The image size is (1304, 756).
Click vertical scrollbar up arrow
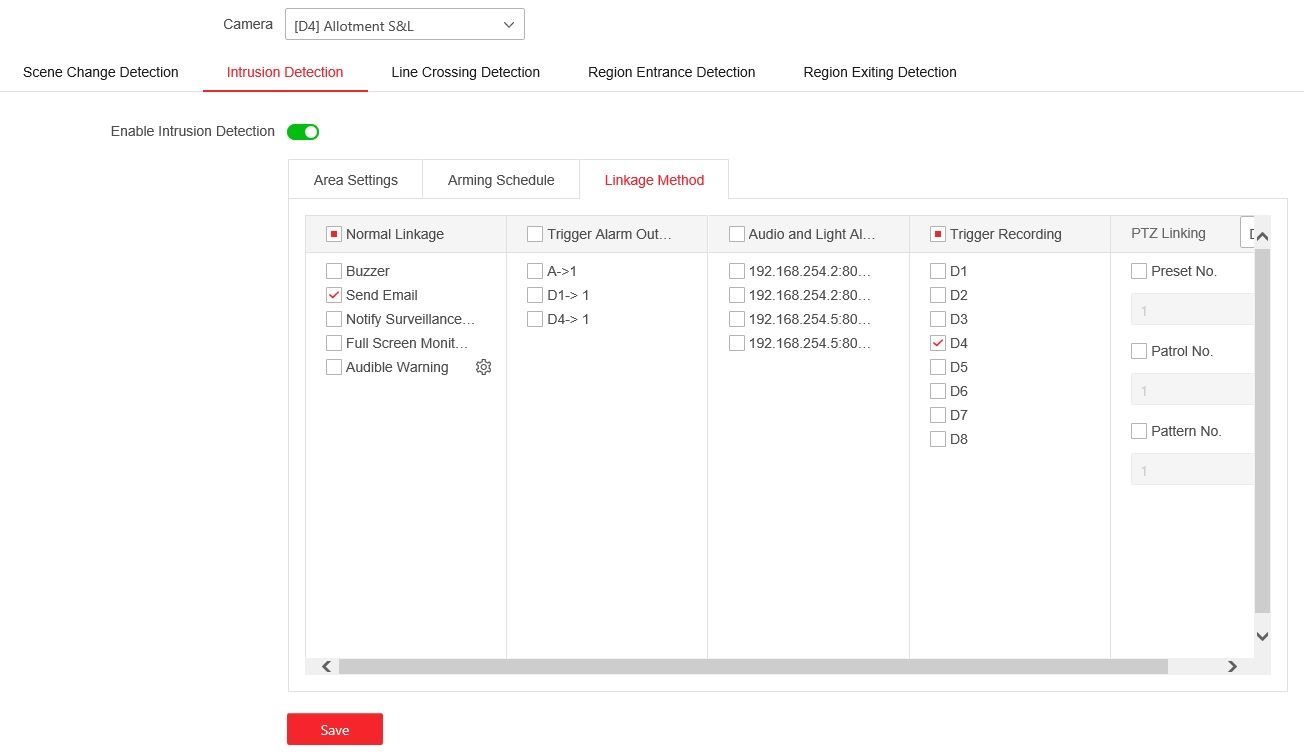click(x=1262, y=237)
